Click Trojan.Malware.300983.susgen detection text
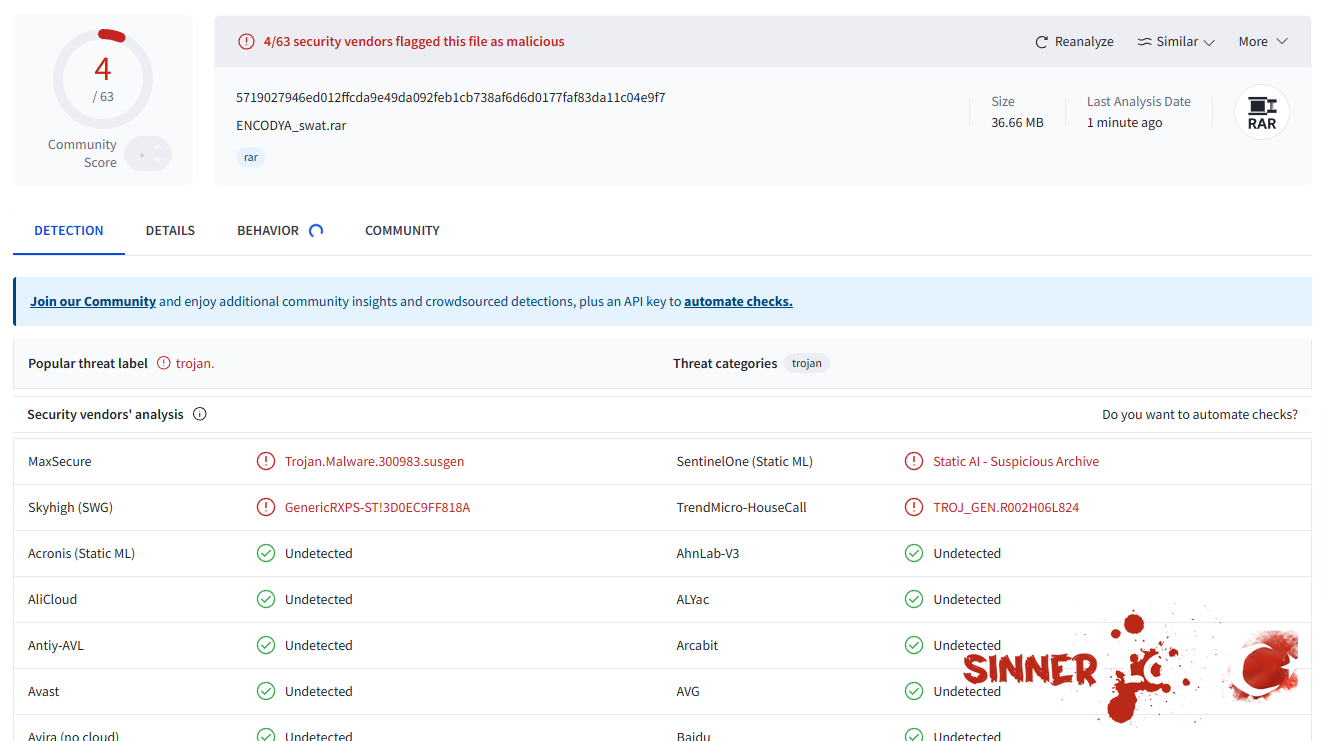This screenshot has height=741, width=1325. click(x=374, y=462)
